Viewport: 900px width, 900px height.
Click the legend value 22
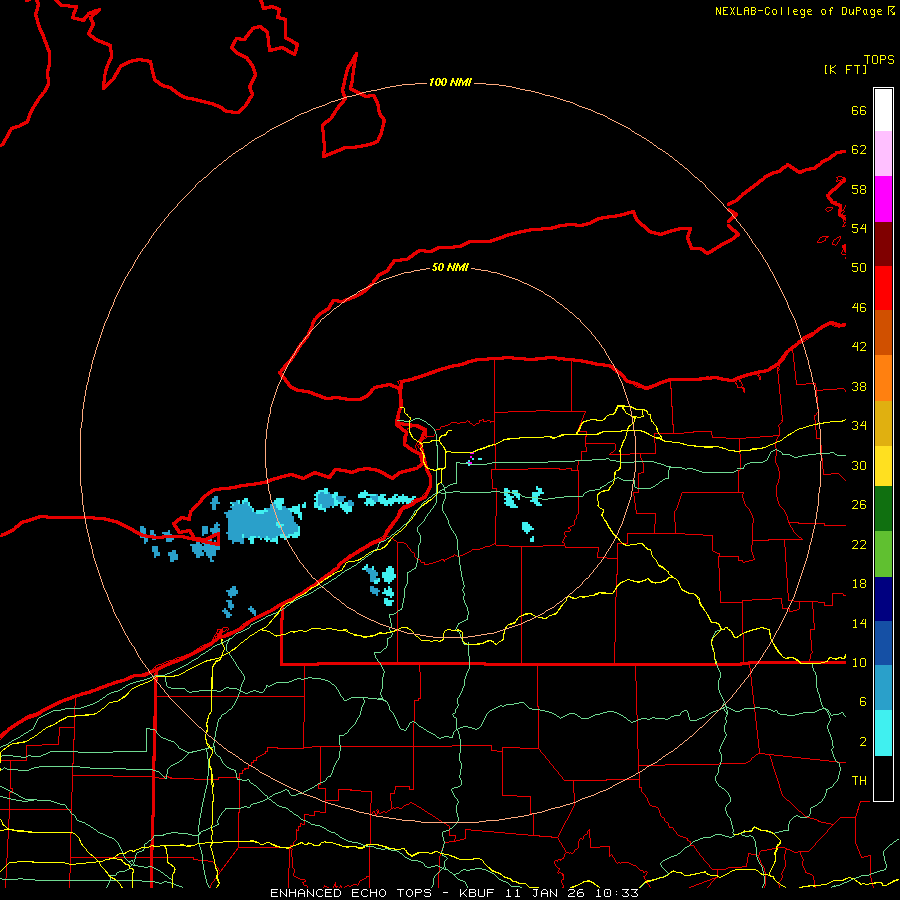[859, 544]
